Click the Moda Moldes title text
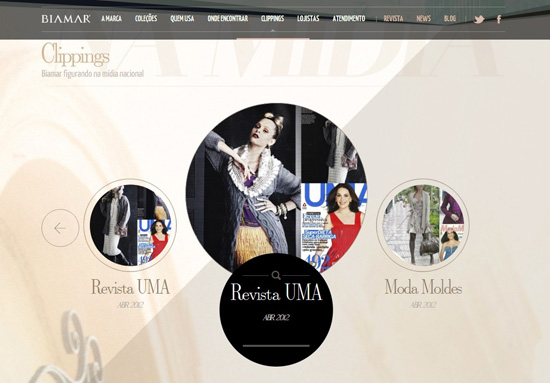The image size is (550, 383). pyautogui.click(x=423, y=287)
